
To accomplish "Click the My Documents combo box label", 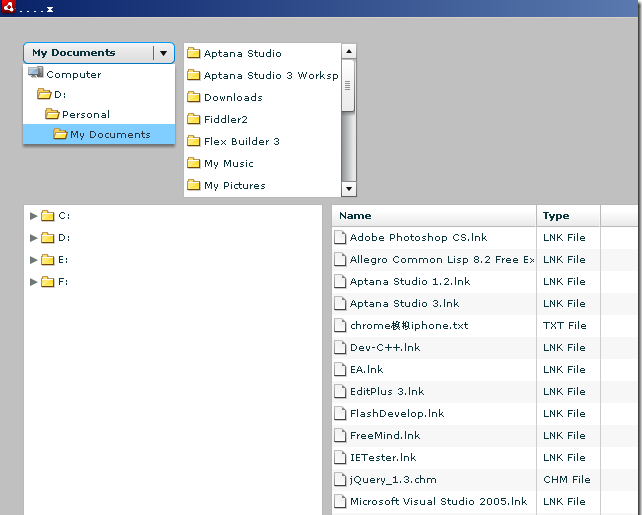I will pos(74,53).
